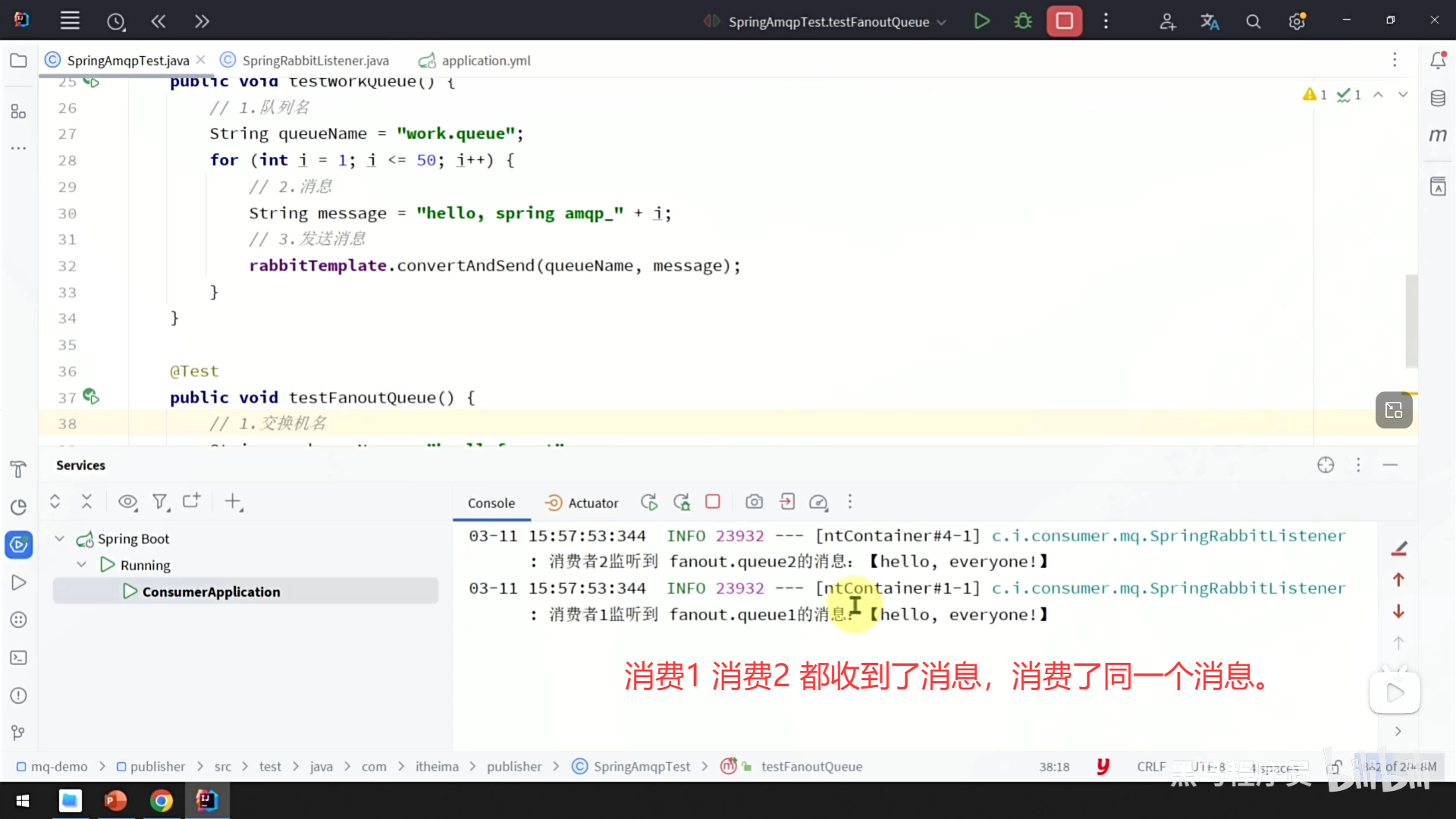This screenshot has width=1456, height=819.
Task: Click the Debug bug icon
Action: tap(1023, 21)
